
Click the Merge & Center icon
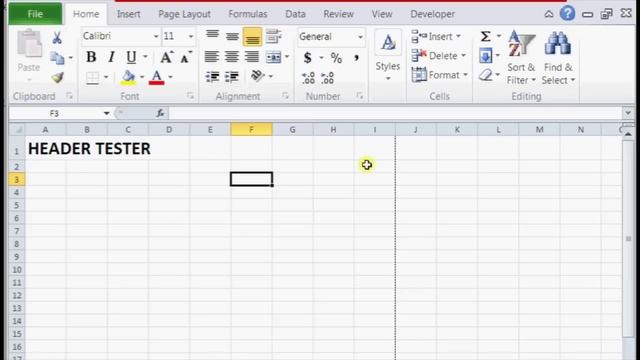coord(273,57)
